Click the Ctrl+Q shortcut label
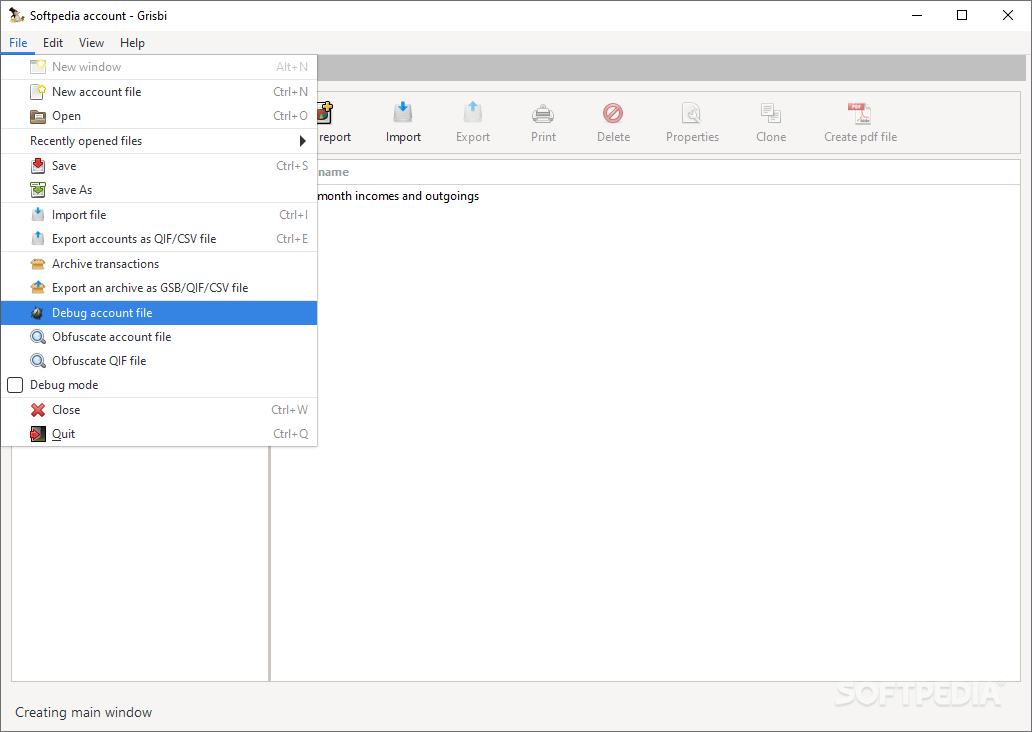The height and width of the screenshot is (732, 1032). tap(290, 434)
